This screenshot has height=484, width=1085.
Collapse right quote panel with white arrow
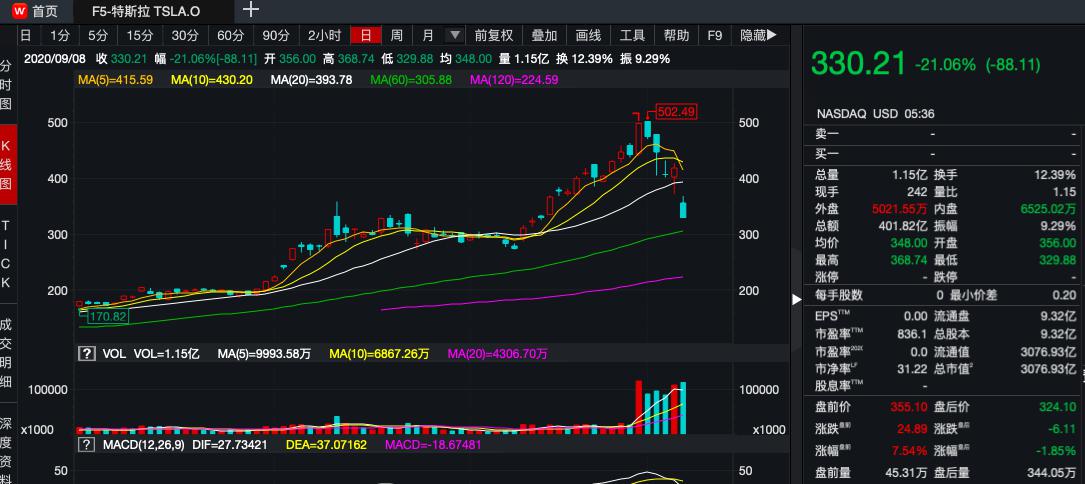pyautogui.click(x=797, y=298)
